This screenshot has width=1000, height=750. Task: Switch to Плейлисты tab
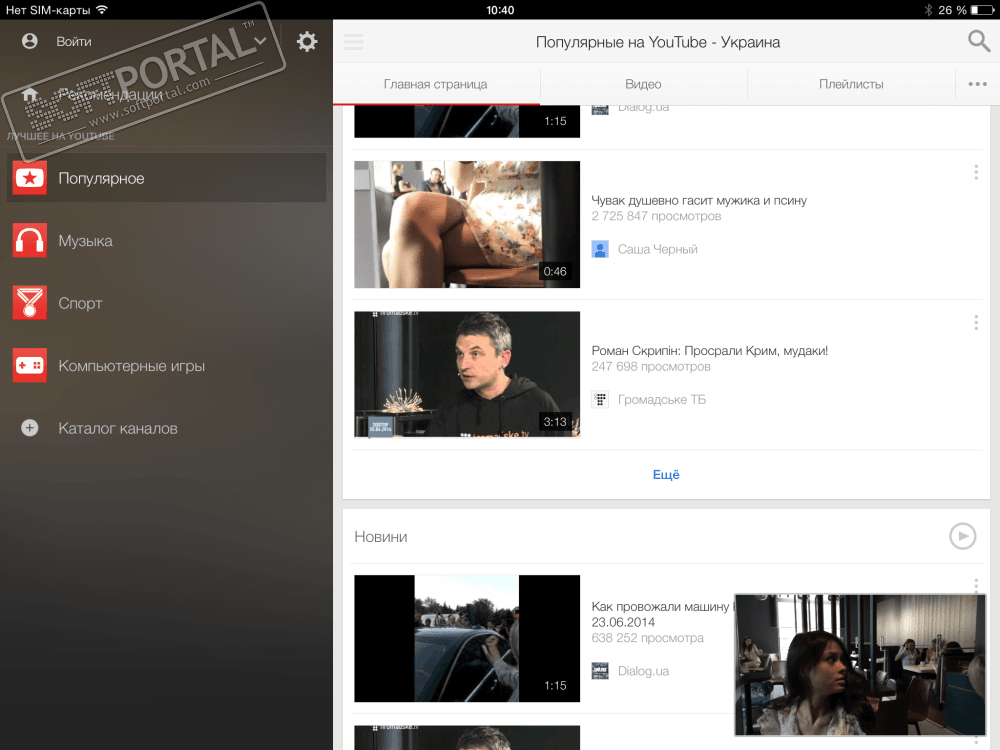click(851, 84)
